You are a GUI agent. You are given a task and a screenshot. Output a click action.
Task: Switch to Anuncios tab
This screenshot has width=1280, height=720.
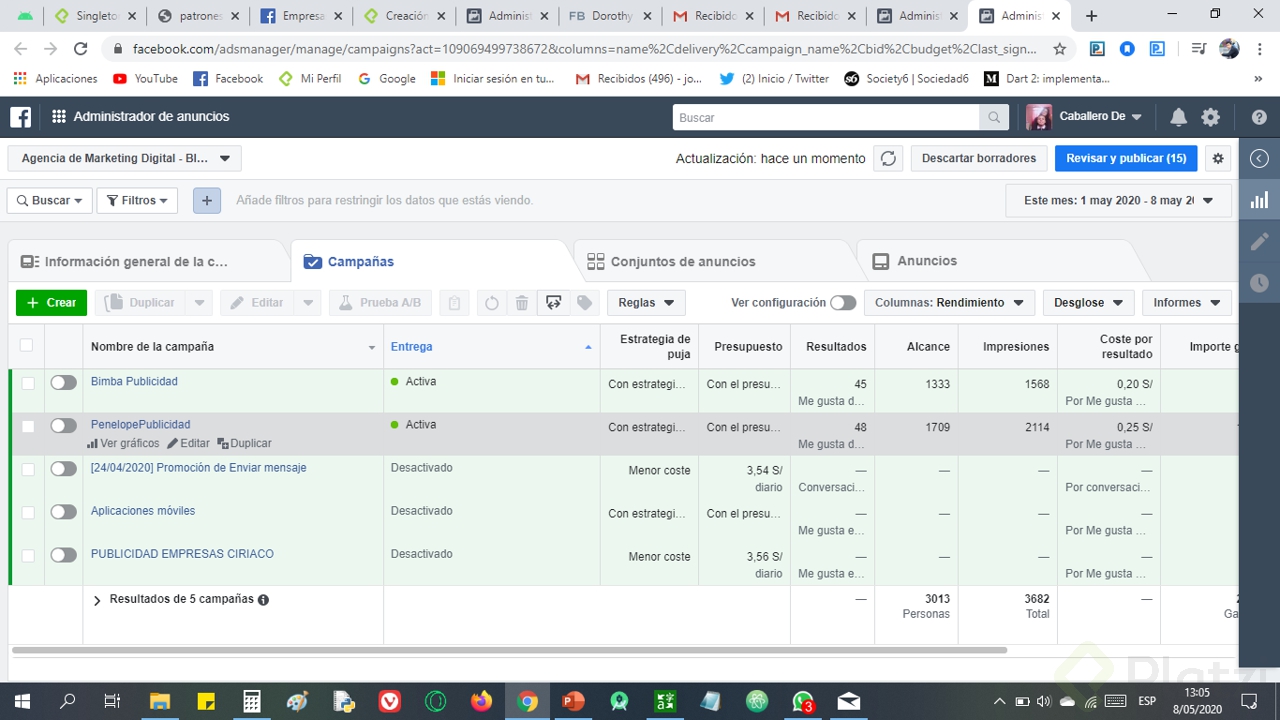click(998, 261)
